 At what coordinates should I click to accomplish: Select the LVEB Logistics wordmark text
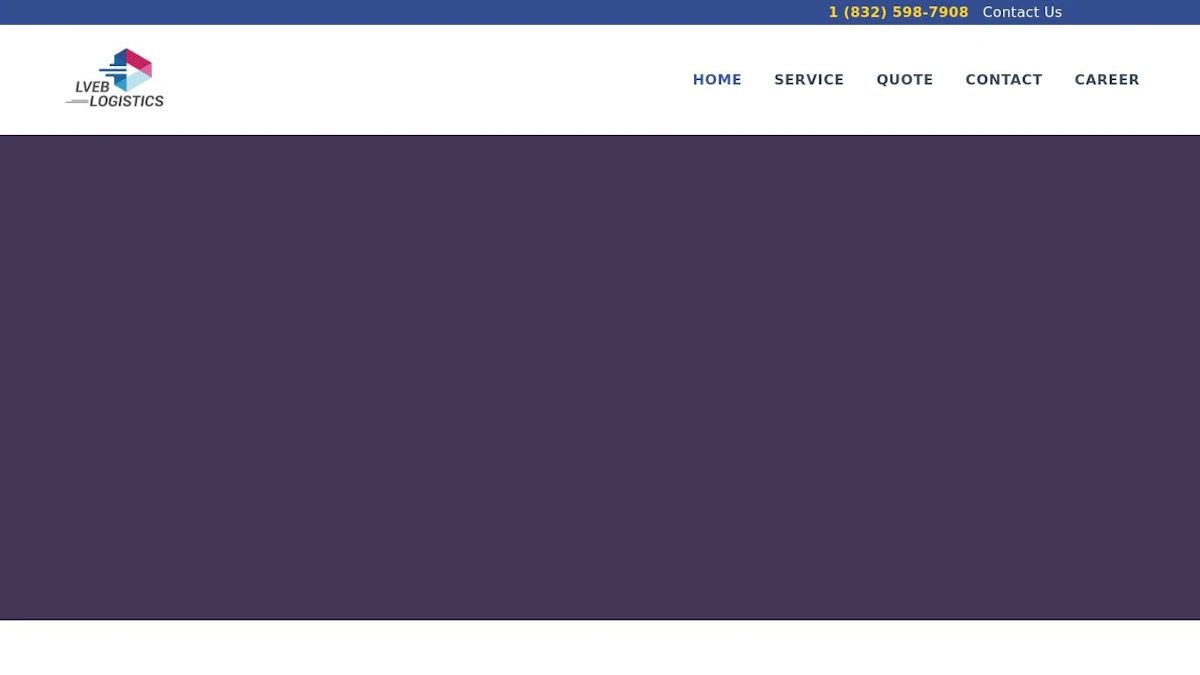click(x=119, y=94)
